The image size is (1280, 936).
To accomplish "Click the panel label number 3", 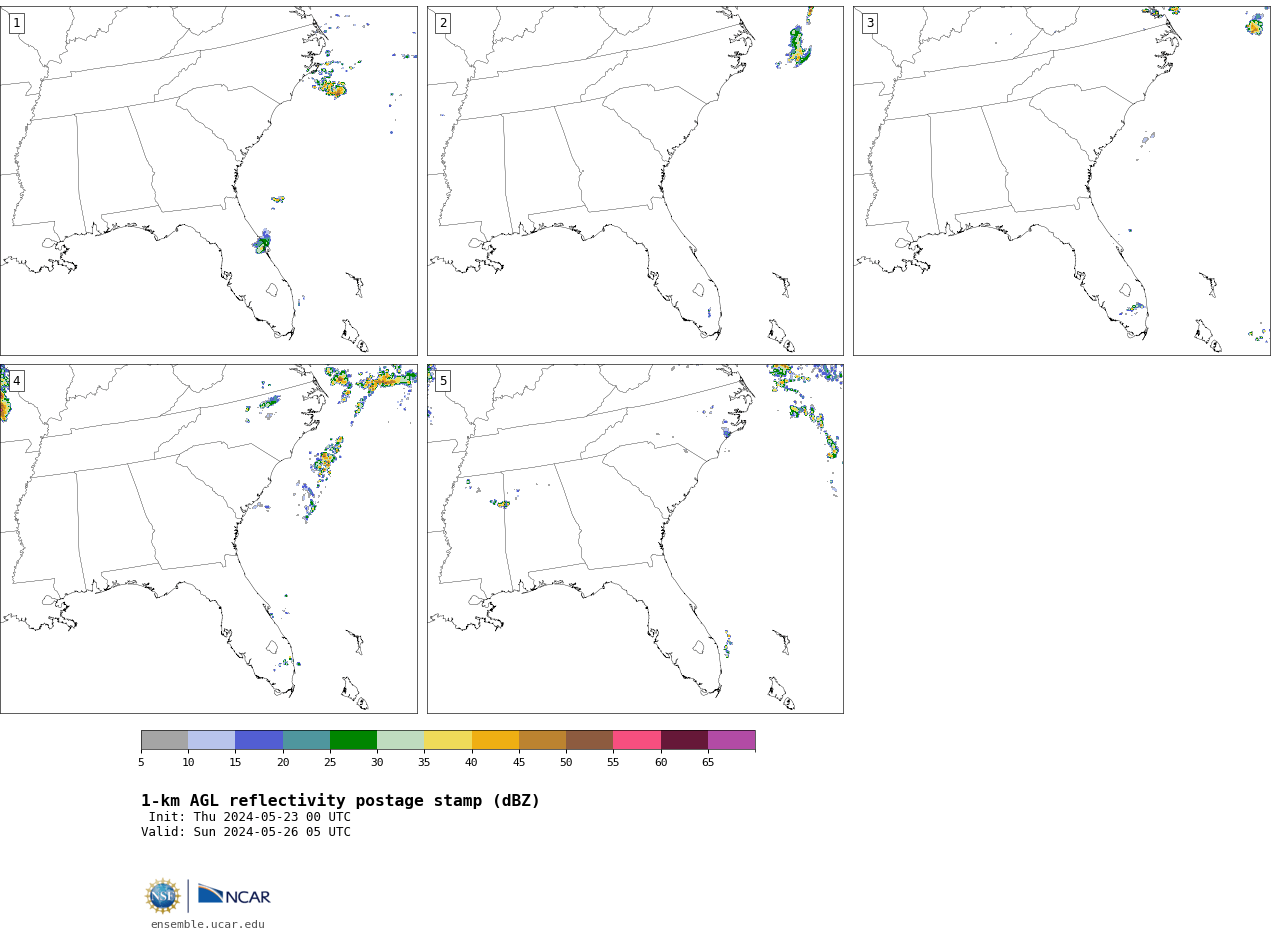I will click(x=869, y=23).
